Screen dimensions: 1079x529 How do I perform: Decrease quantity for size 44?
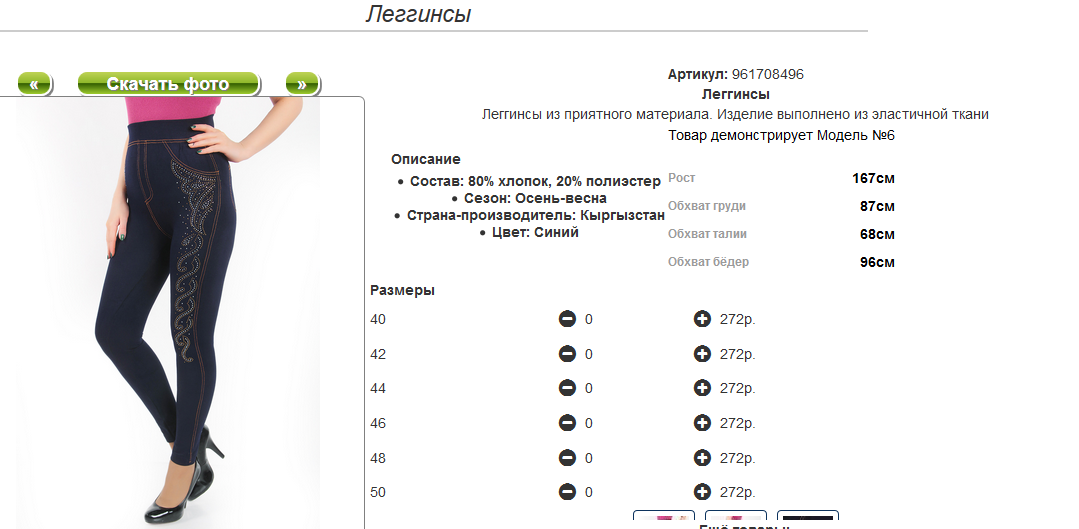567,389
